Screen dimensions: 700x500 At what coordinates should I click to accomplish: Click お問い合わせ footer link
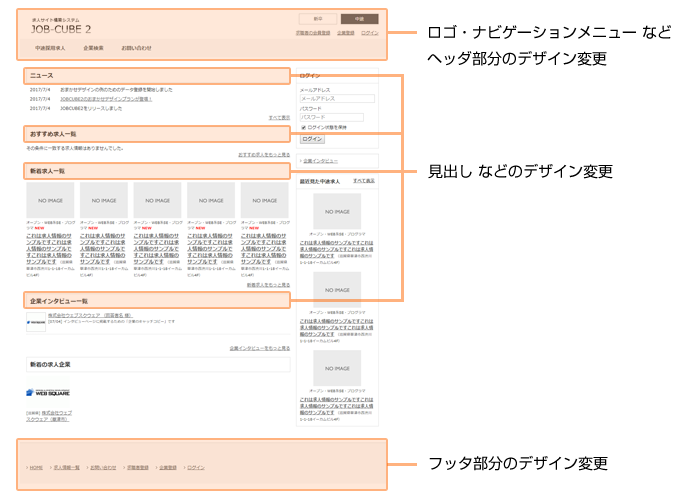[103, 467]
